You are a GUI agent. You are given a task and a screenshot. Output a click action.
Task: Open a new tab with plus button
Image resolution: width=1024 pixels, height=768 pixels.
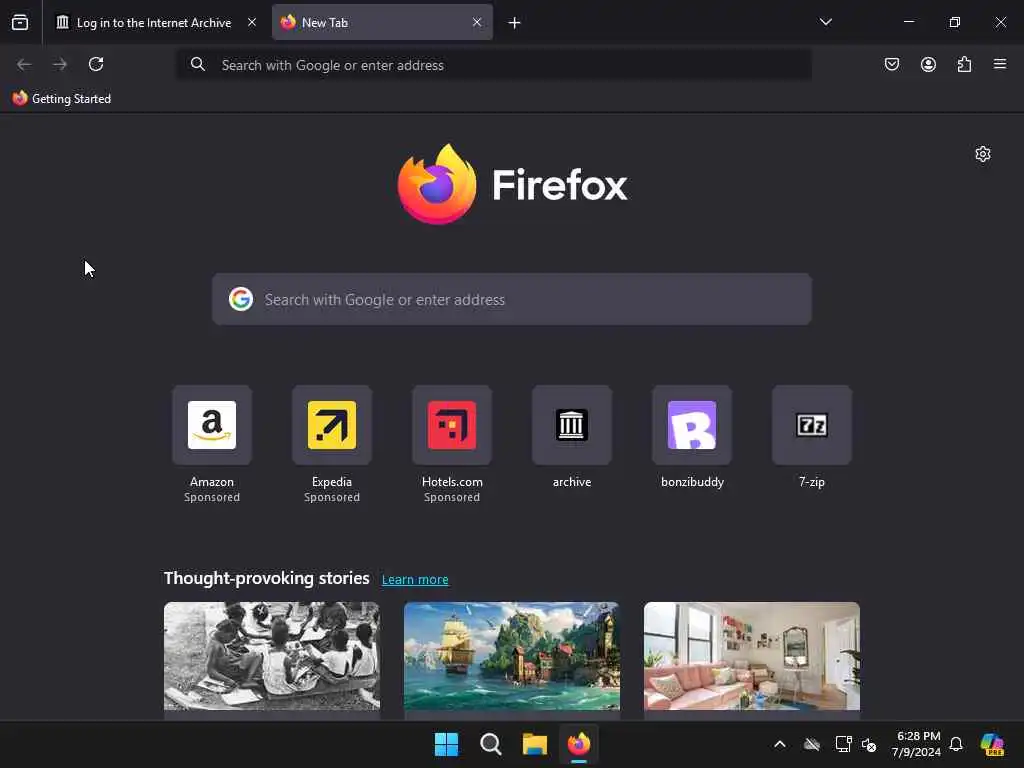click(x=515, y=23)
